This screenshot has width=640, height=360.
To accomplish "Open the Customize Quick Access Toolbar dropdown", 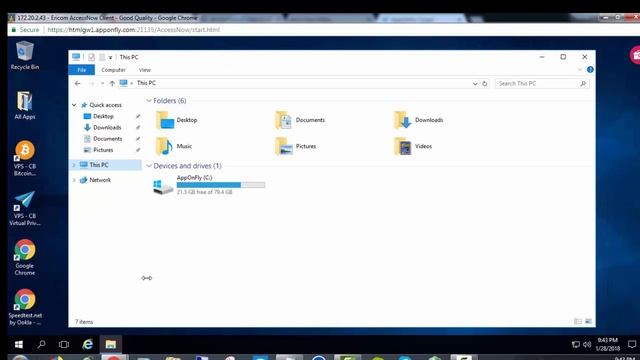I will 110,58.
